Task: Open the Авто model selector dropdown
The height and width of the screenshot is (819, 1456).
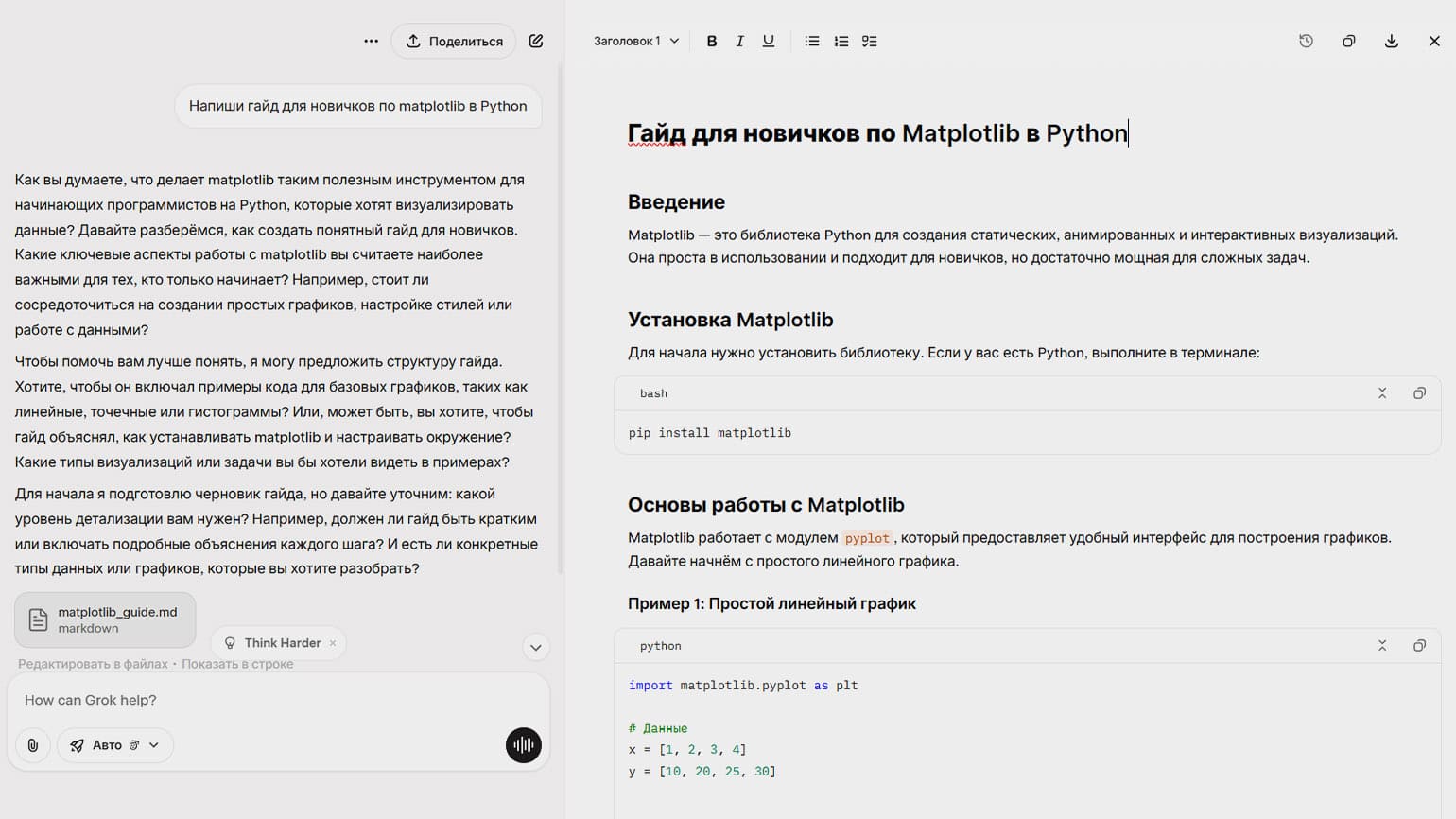Action: 115,745
